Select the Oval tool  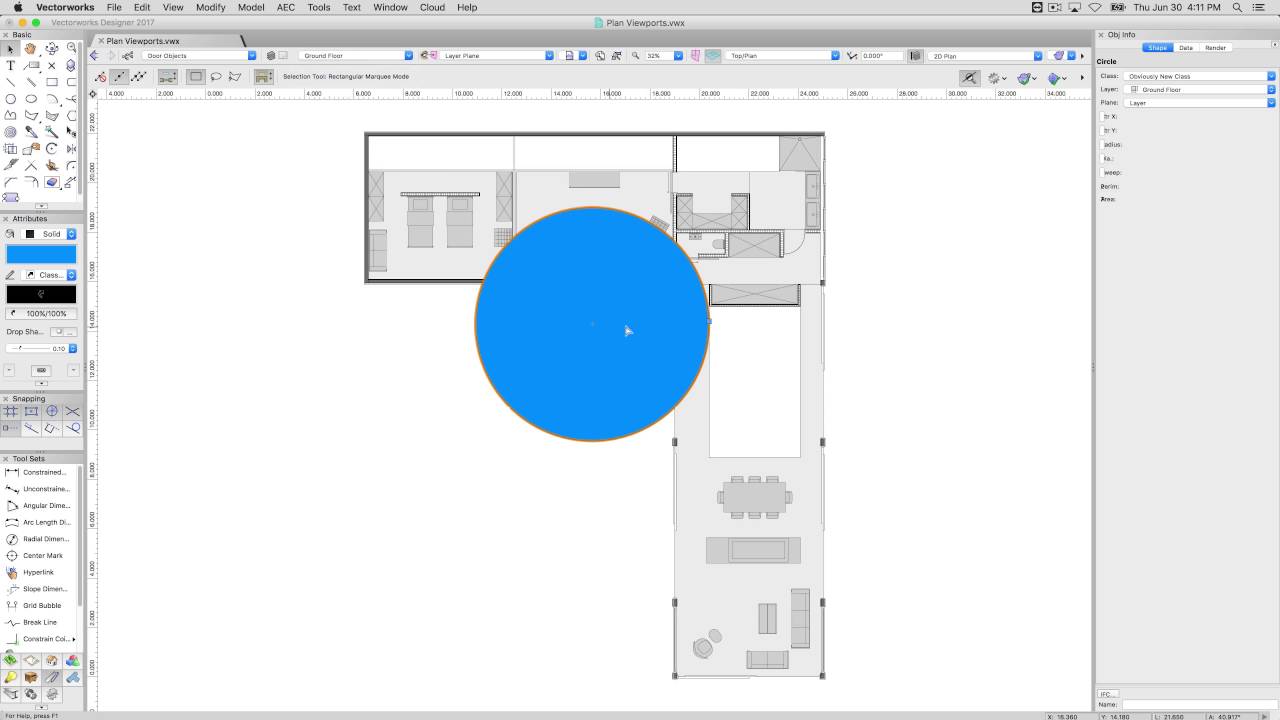tap(31, 99)
